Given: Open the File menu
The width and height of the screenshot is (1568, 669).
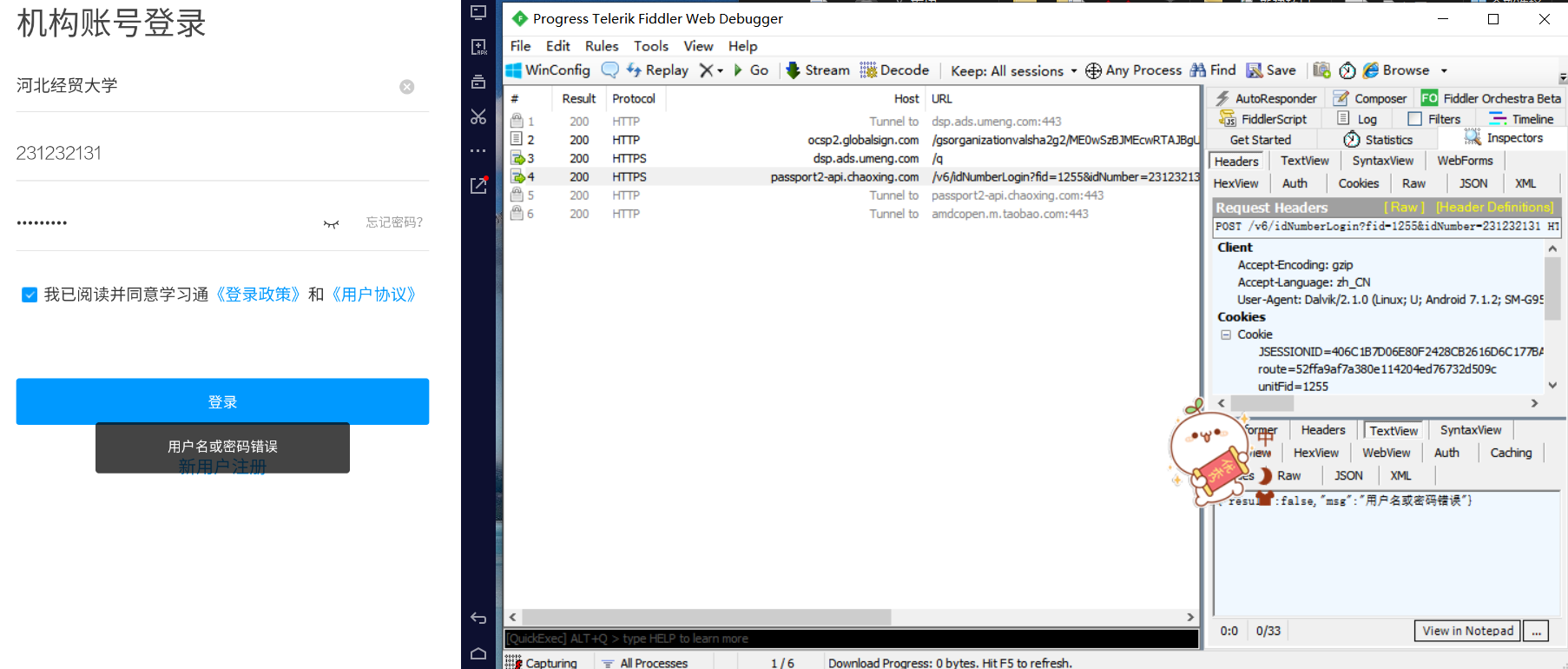Looking at the screenshot, I should 521,46.
